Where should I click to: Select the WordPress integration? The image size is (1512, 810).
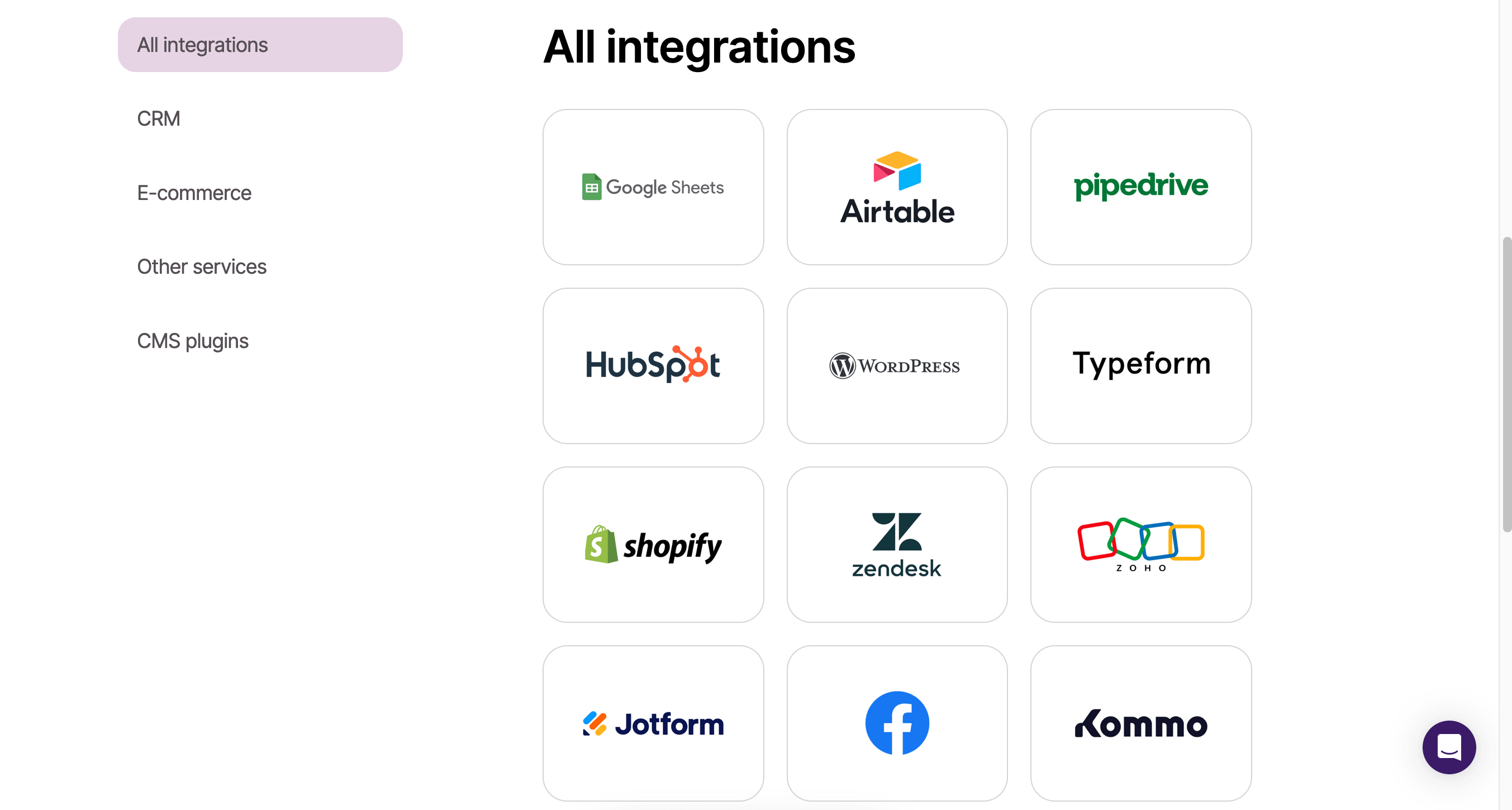pyautogui.click(x=897, y=365)
